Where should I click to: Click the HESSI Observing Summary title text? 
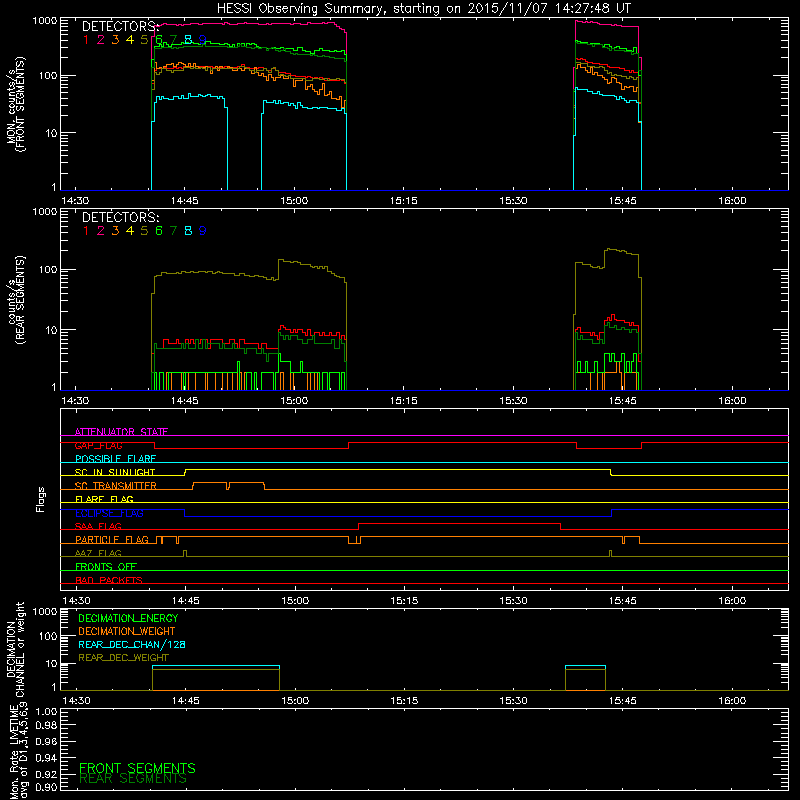[x=424, y=8]
